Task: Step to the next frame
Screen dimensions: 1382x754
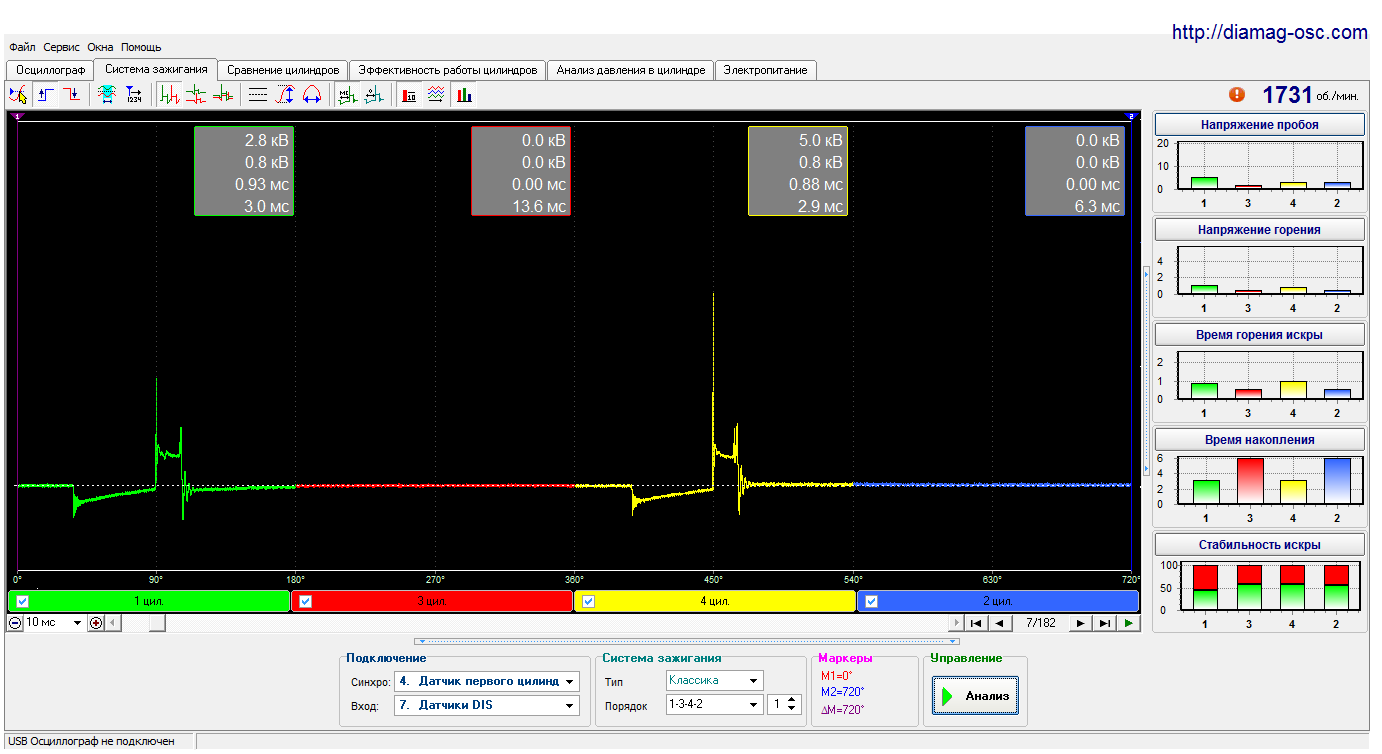Action: [x=1080, y=622]
